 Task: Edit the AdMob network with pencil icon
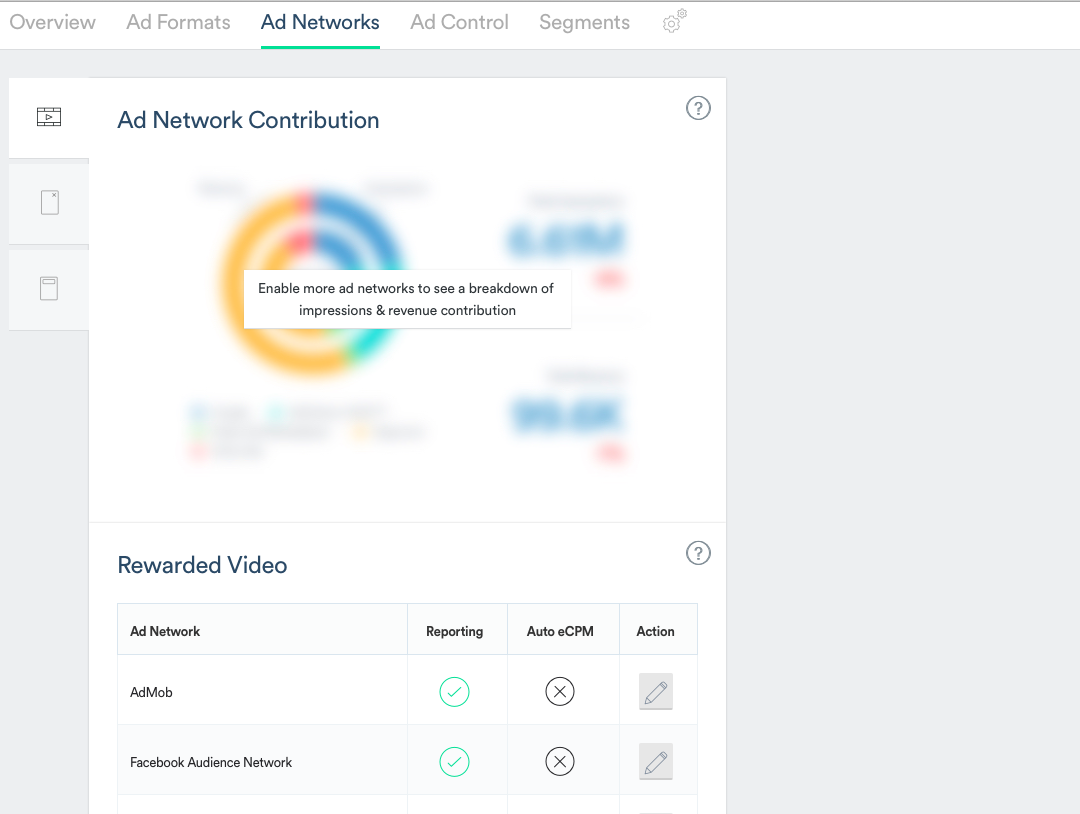656,692
